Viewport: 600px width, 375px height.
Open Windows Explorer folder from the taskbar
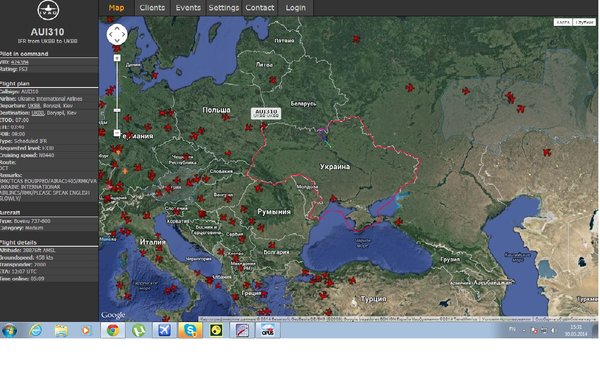(61, 330)
